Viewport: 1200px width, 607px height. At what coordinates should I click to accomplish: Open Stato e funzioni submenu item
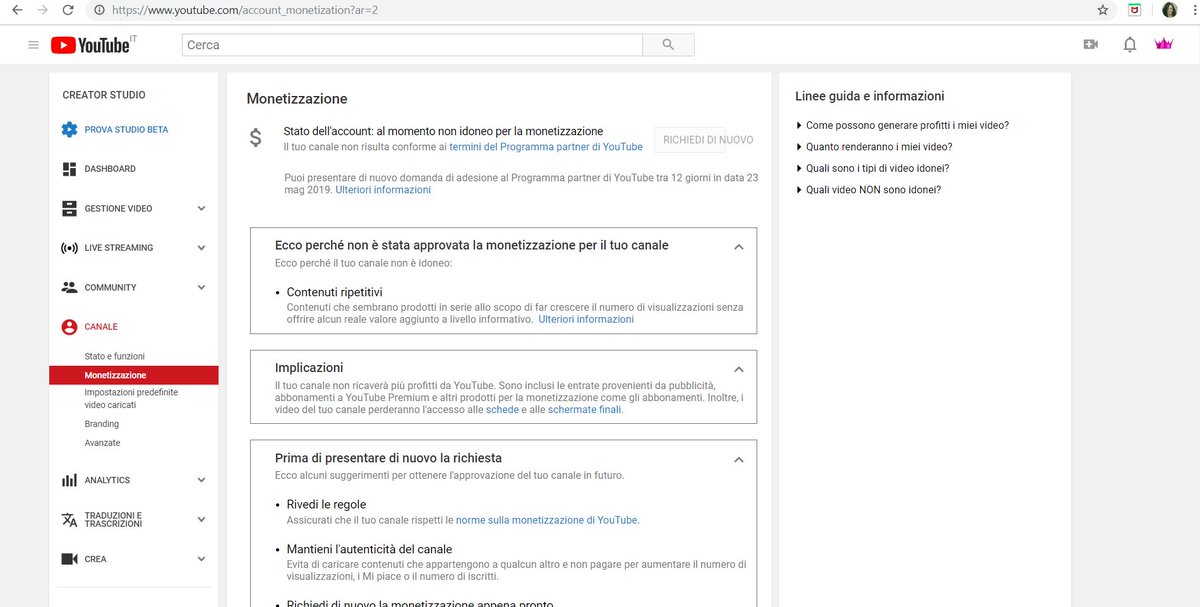point(115,356)
